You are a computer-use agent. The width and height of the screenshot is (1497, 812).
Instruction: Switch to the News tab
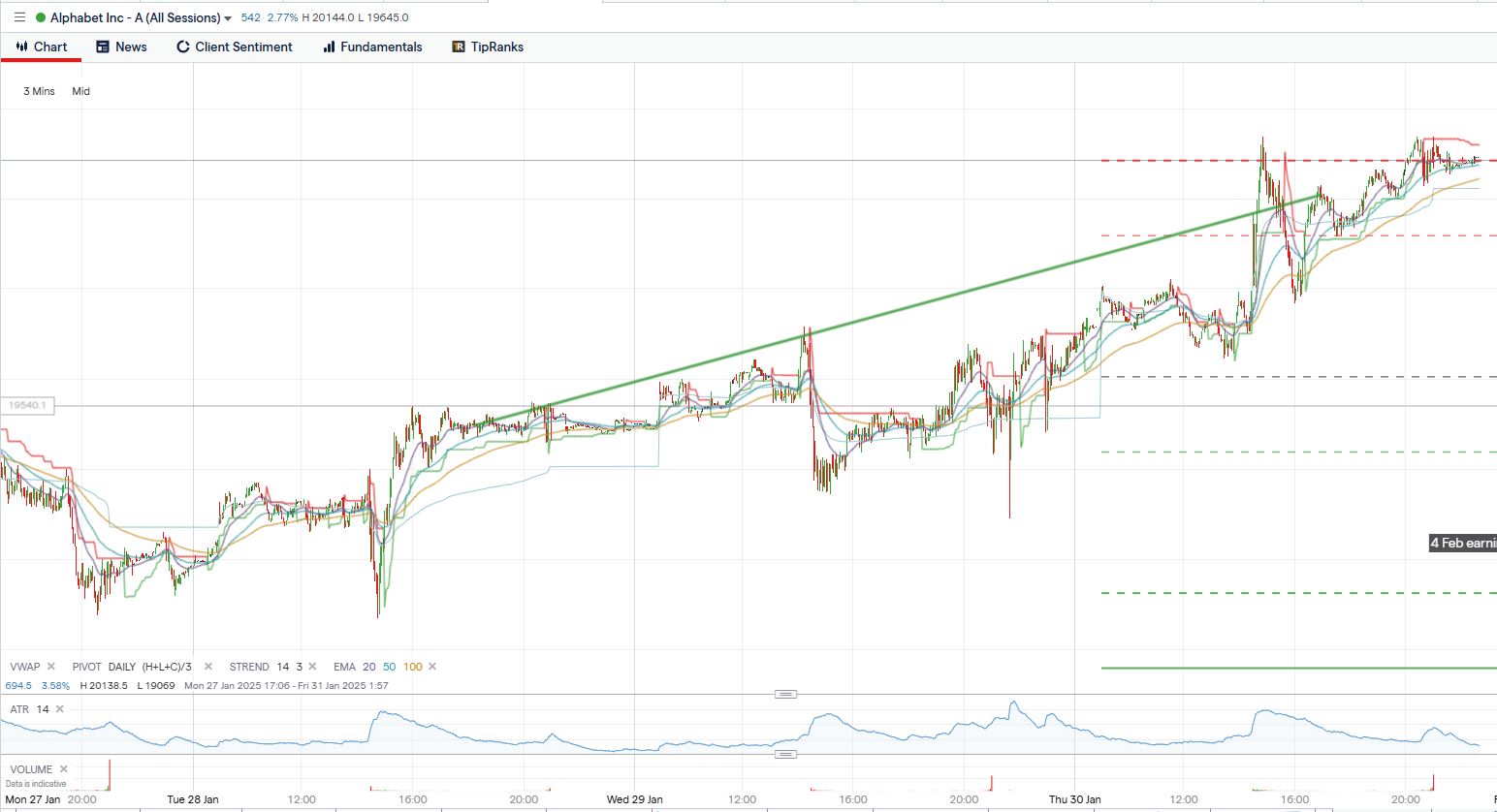pyautogui.click(x=121, y=47)
